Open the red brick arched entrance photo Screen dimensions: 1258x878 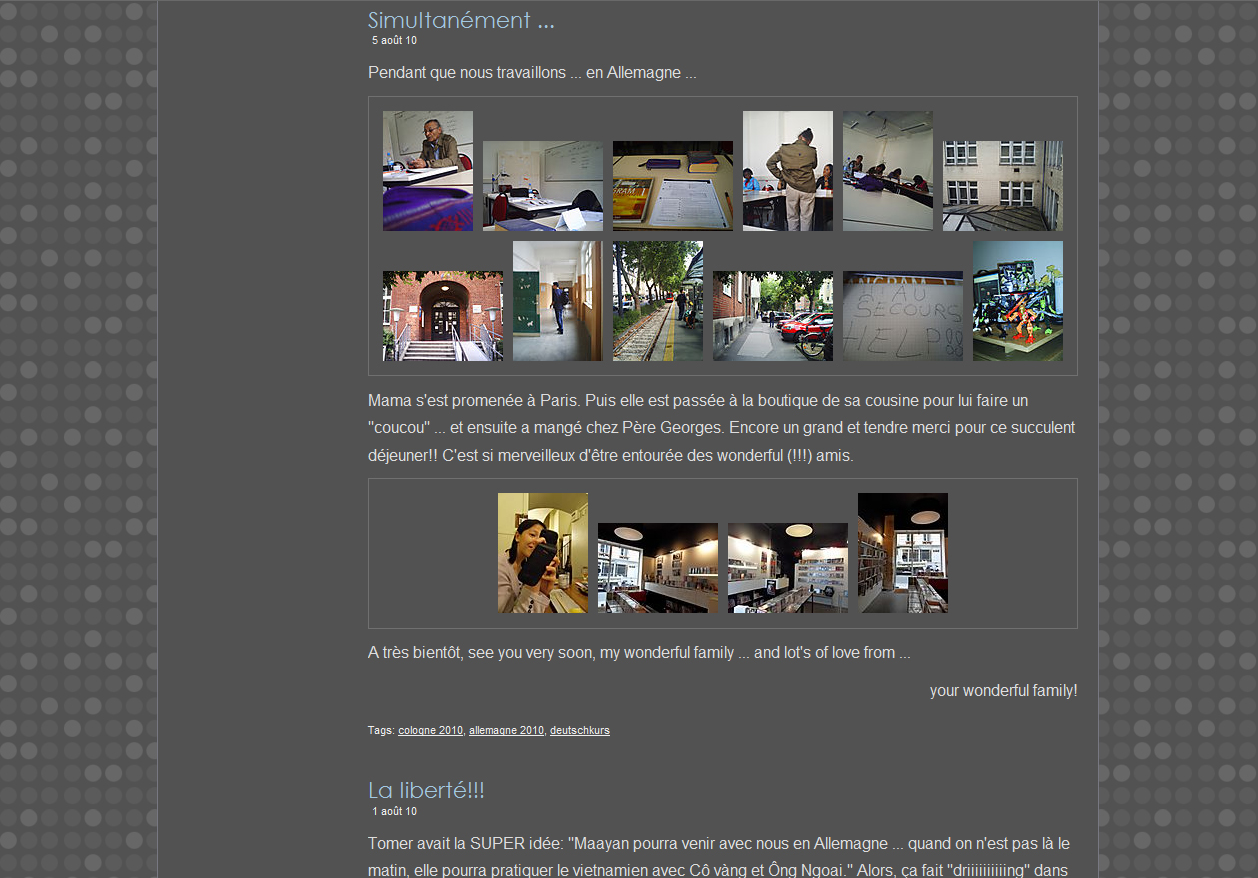pyautogui.click(x=442, y=316)
